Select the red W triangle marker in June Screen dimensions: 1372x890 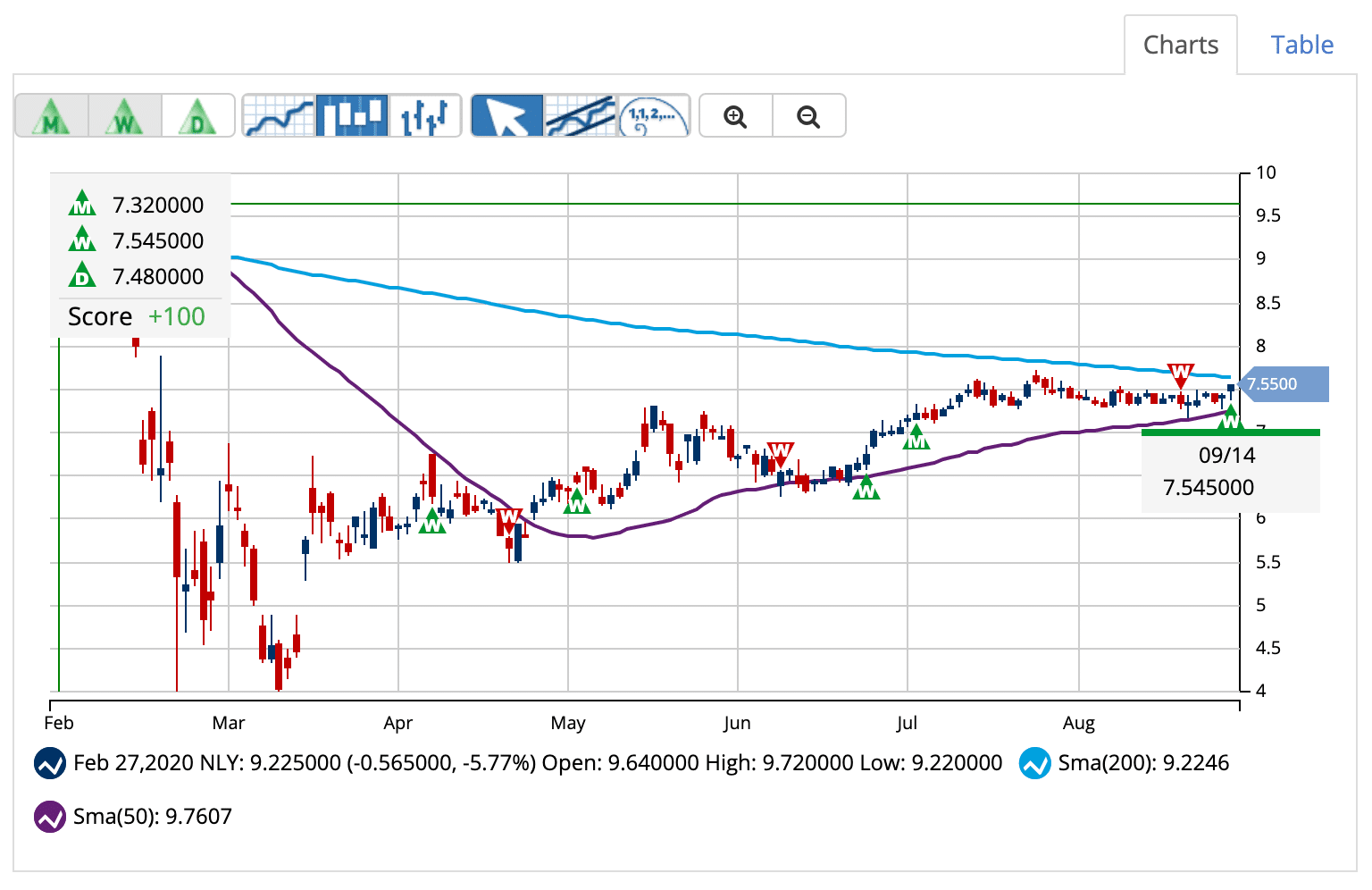(x=780, y=454)
